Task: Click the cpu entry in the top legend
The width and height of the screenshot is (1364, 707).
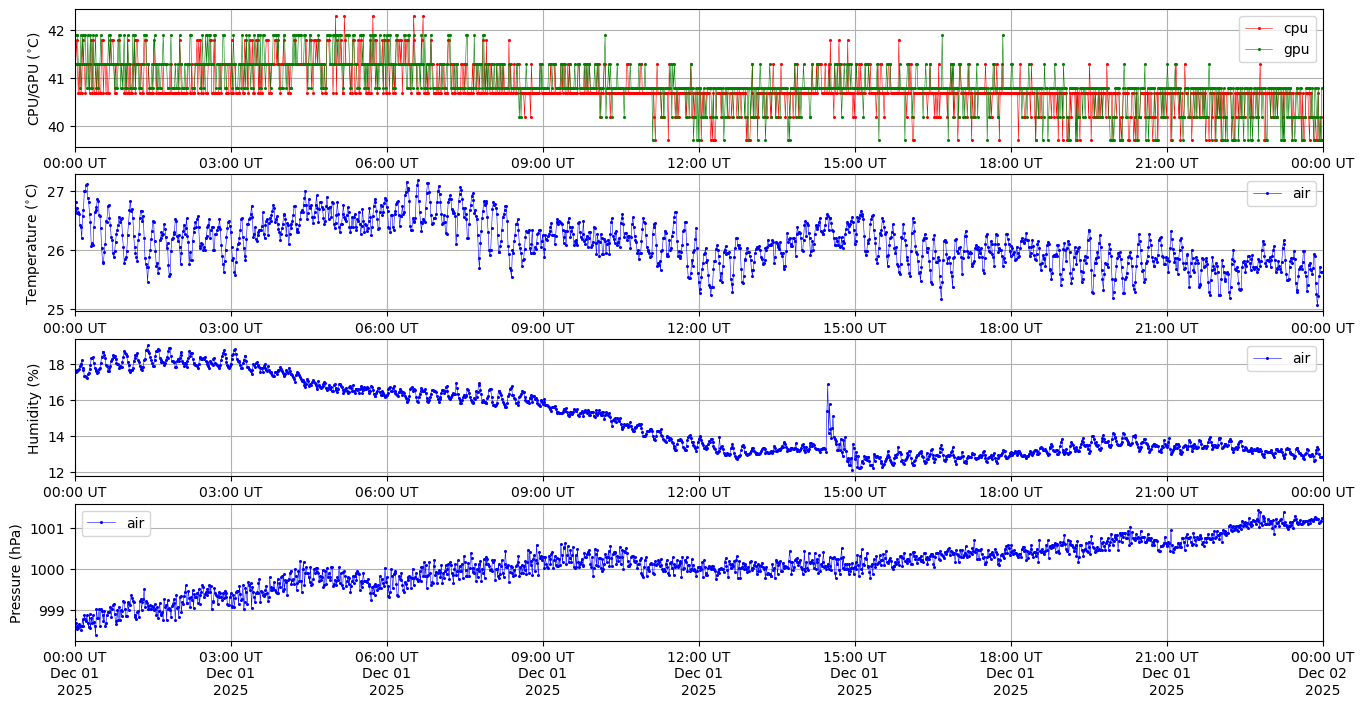Action: [x=1295, y=29]
